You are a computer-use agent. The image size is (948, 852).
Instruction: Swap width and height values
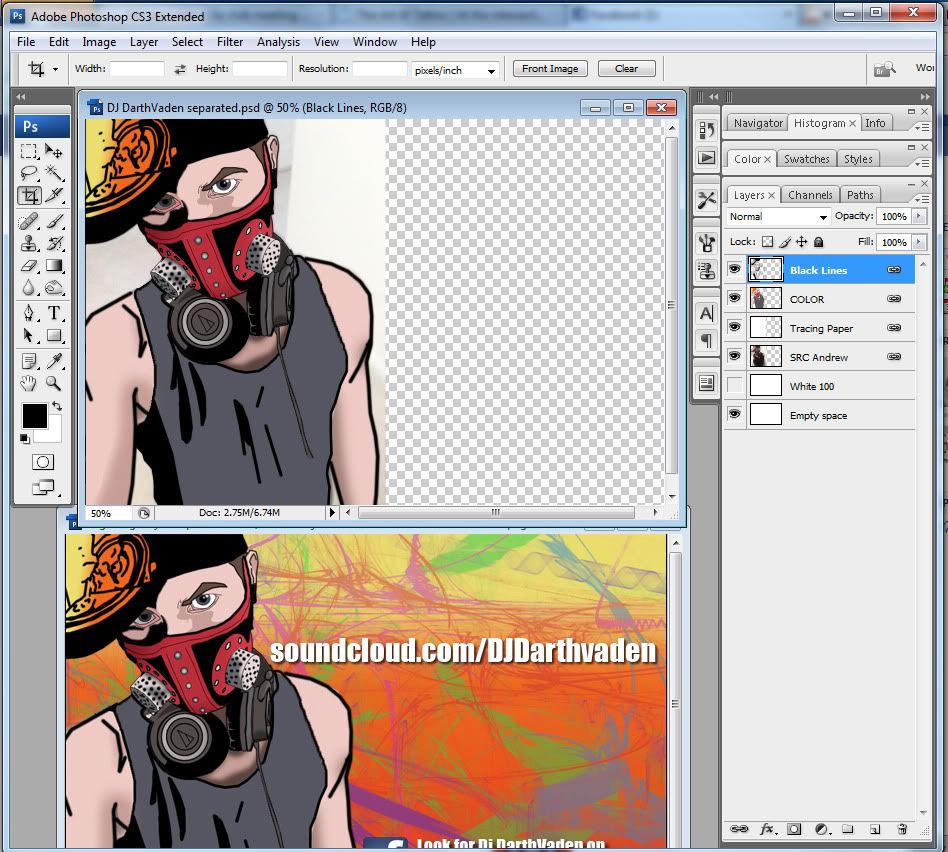click(x=180, y=70)
